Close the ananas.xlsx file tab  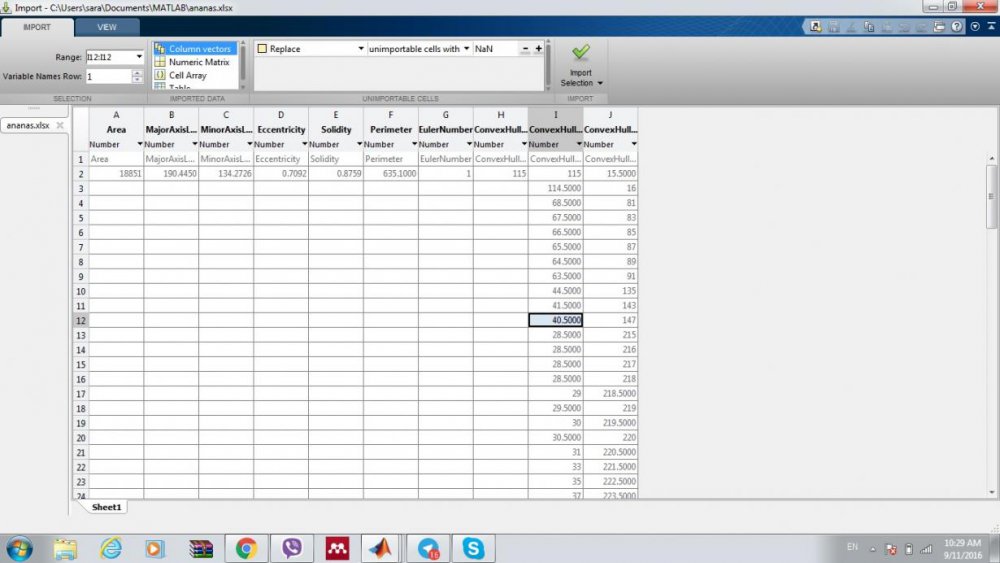(60, 126)
